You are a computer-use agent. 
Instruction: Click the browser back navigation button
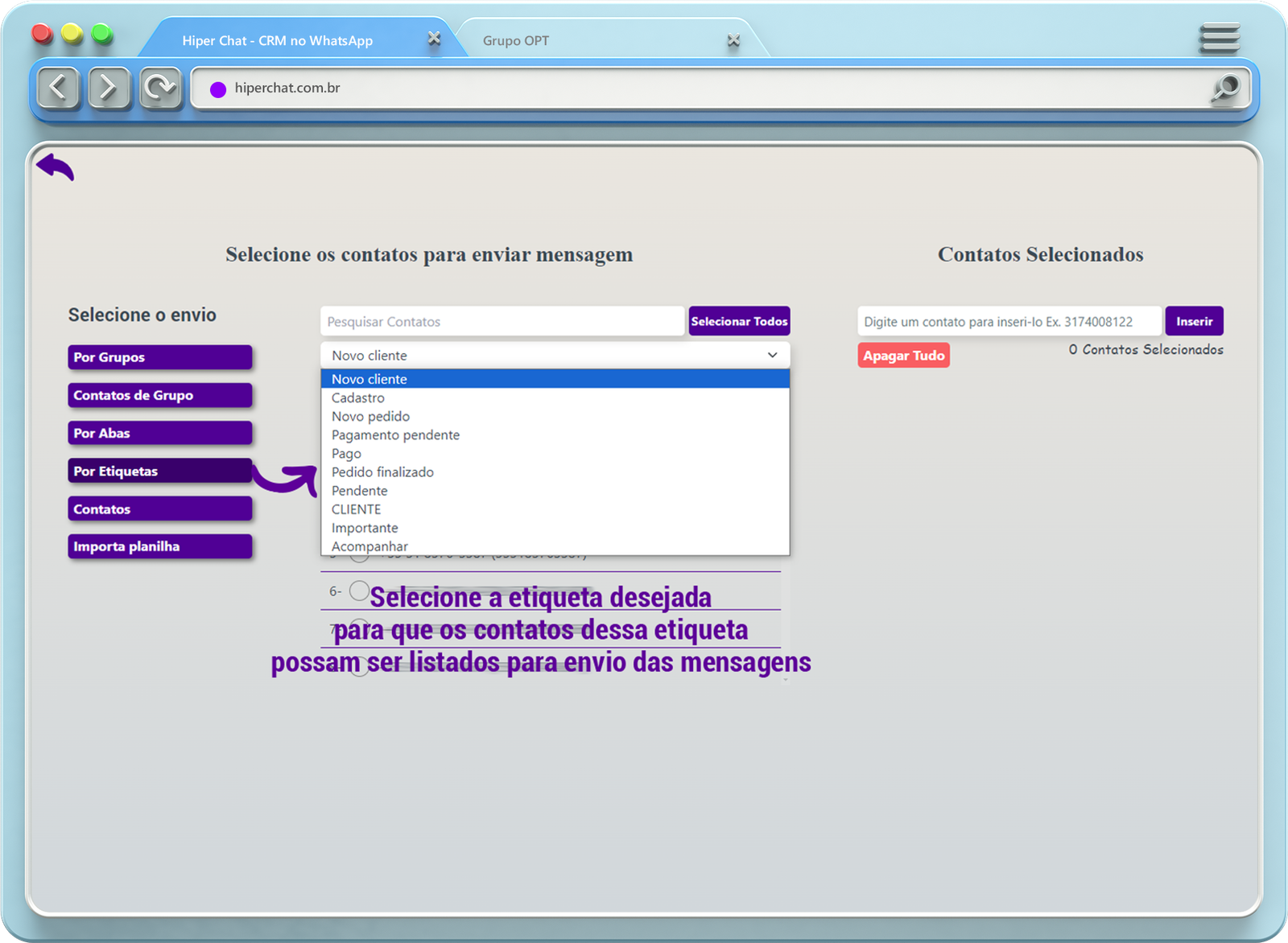pos(59,88)
